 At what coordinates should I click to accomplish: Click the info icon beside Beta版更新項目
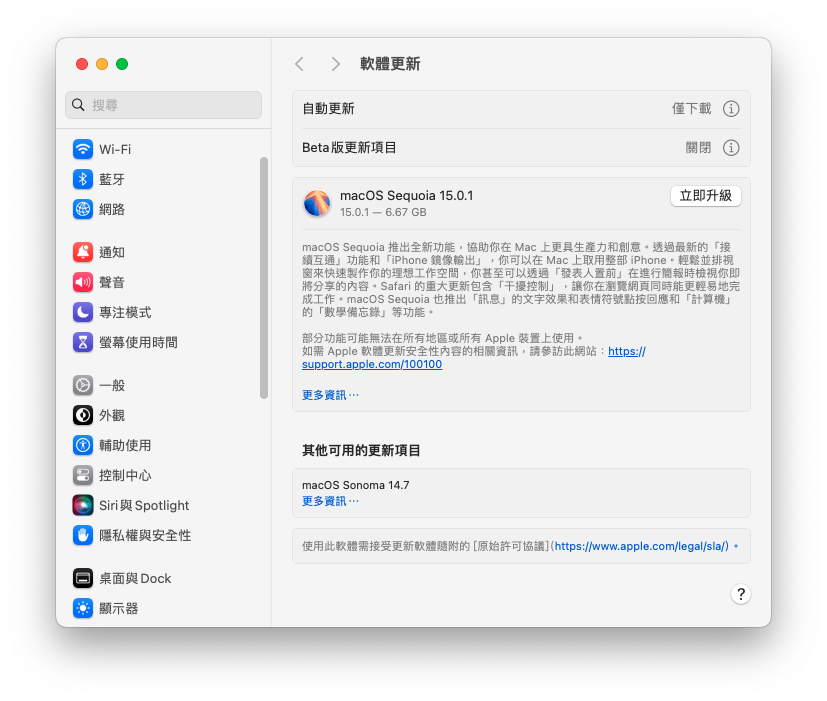pos(730,148)
